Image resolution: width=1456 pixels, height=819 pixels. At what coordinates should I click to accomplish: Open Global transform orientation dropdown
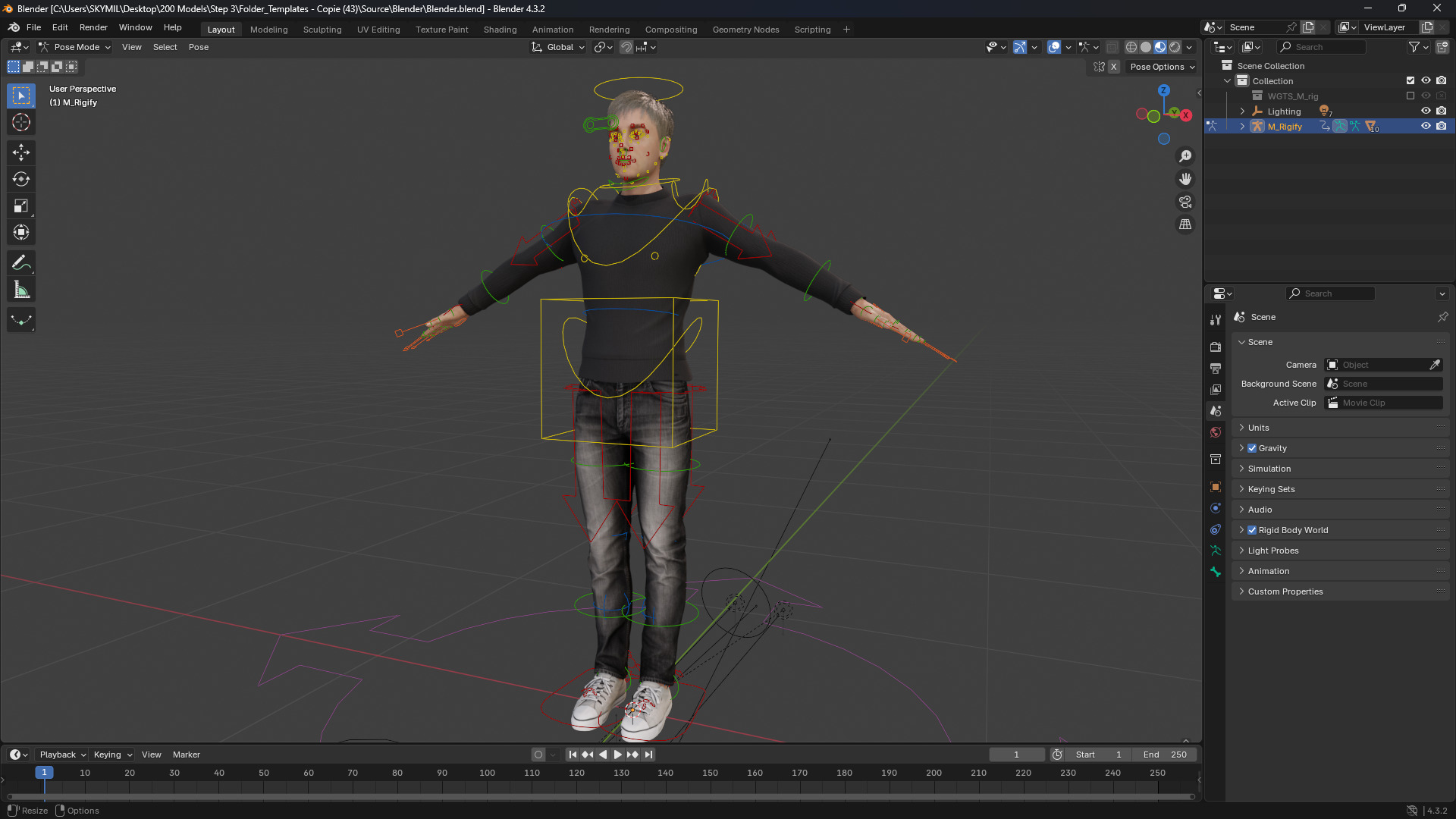[x=557, y=47]
